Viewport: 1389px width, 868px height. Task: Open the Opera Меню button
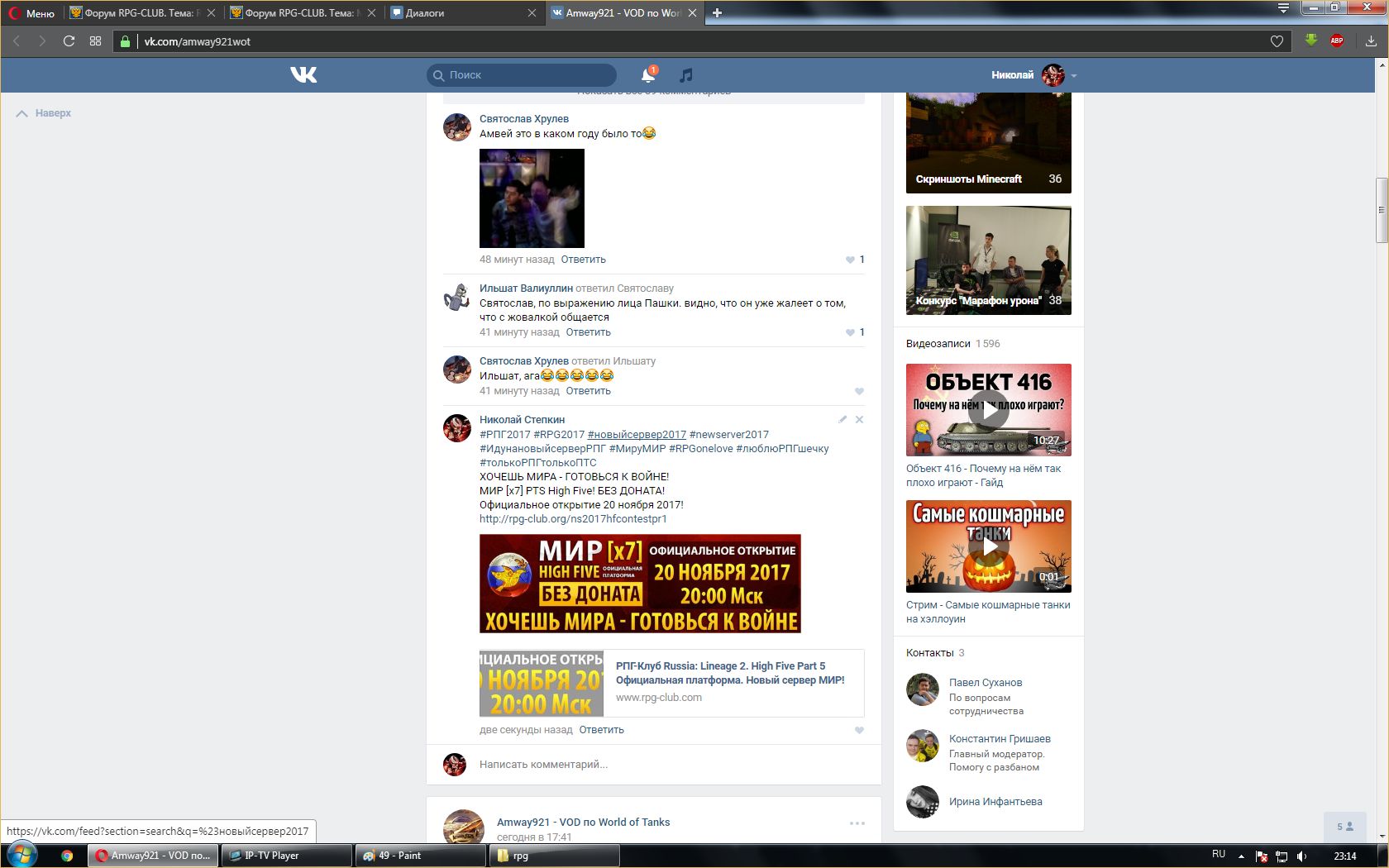[31, 12]
